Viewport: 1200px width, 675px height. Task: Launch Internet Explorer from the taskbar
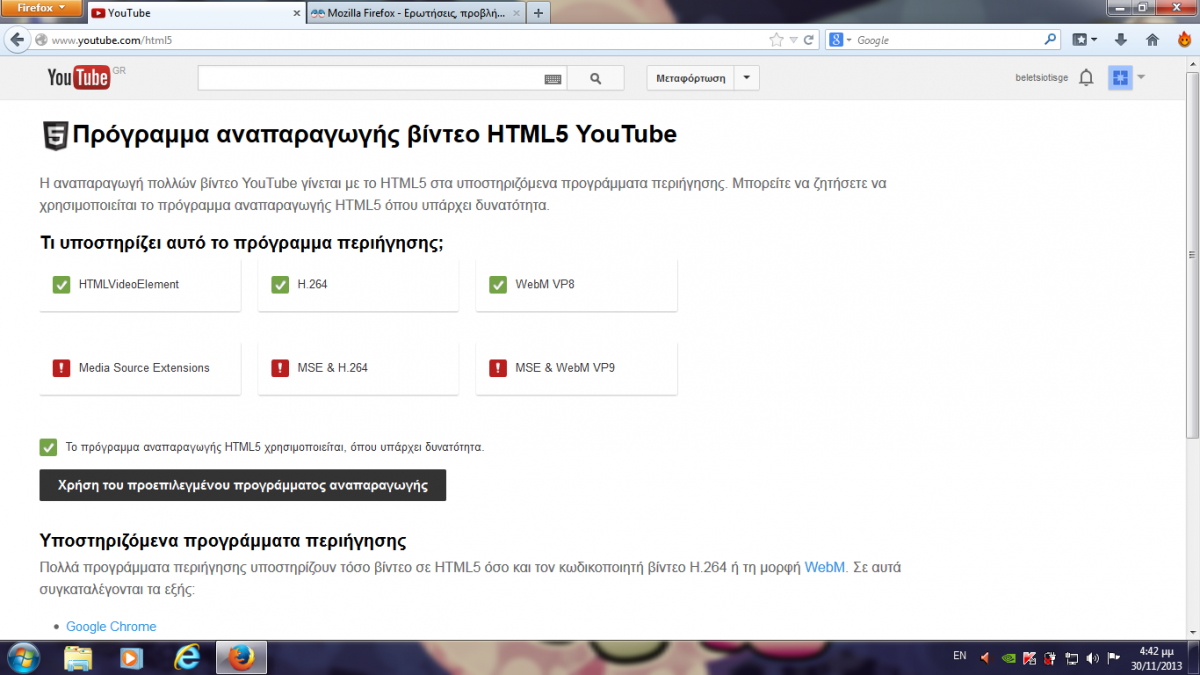point(186,657)
